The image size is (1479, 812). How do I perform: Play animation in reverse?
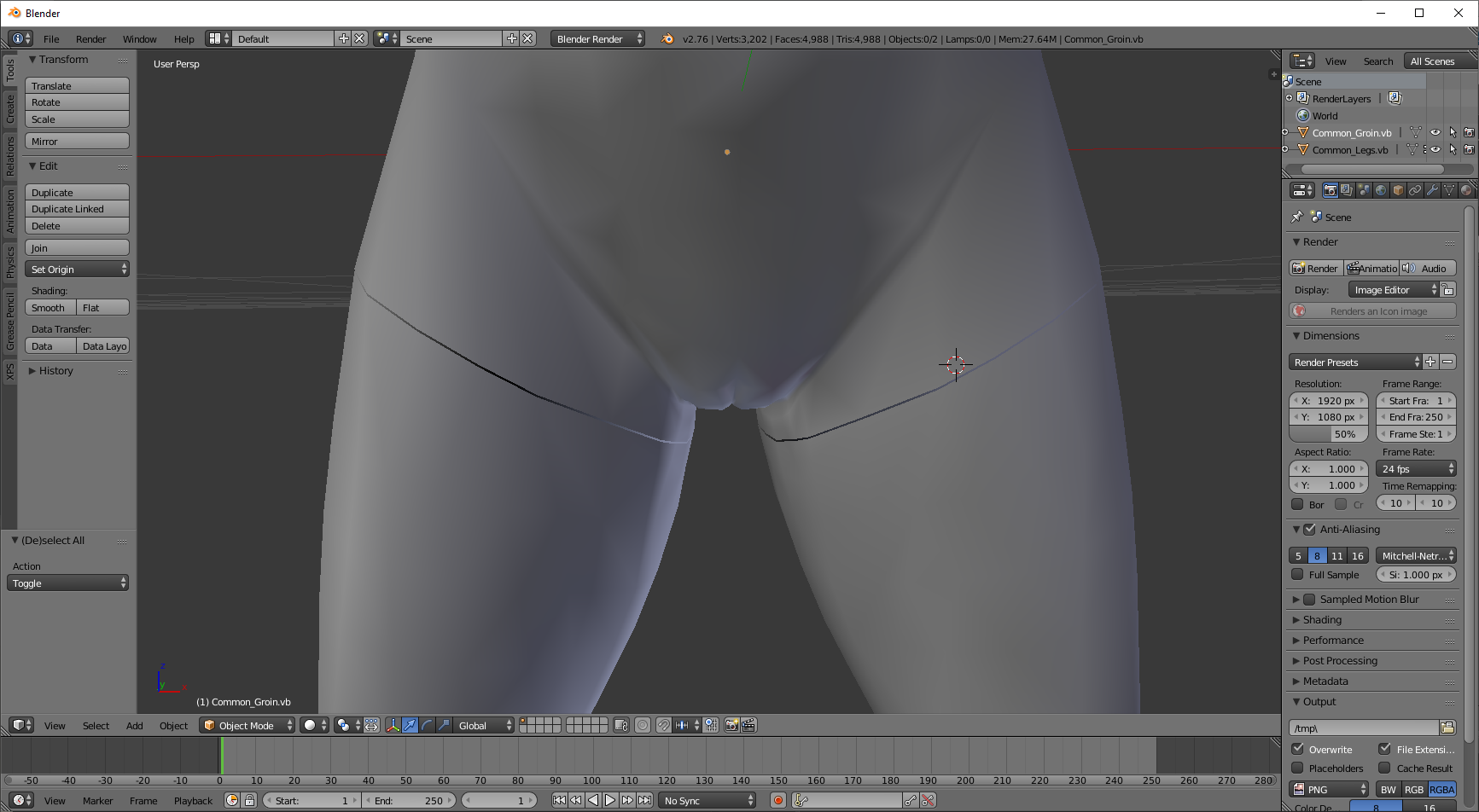[x=593, y=800]
